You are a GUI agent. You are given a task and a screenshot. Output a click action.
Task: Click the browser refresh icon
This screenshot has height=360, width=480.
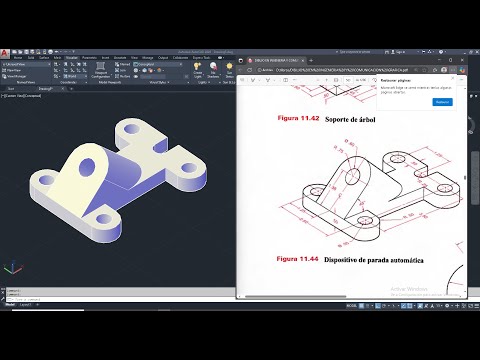[x=250, y=70]
